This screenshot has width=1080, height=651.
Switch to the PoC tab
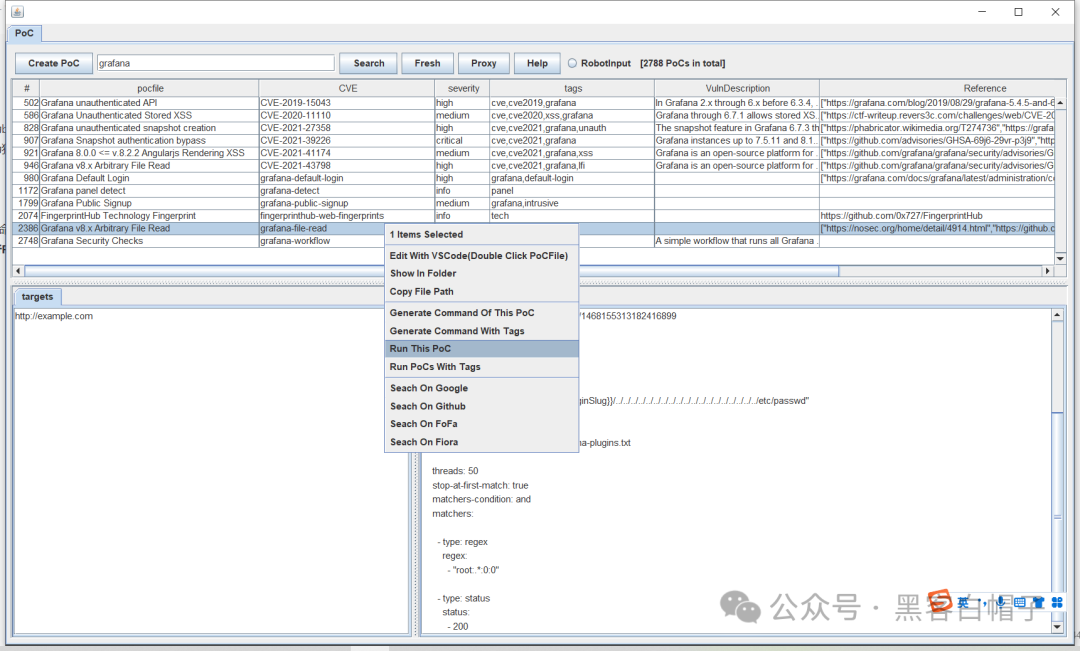[24, 33]
